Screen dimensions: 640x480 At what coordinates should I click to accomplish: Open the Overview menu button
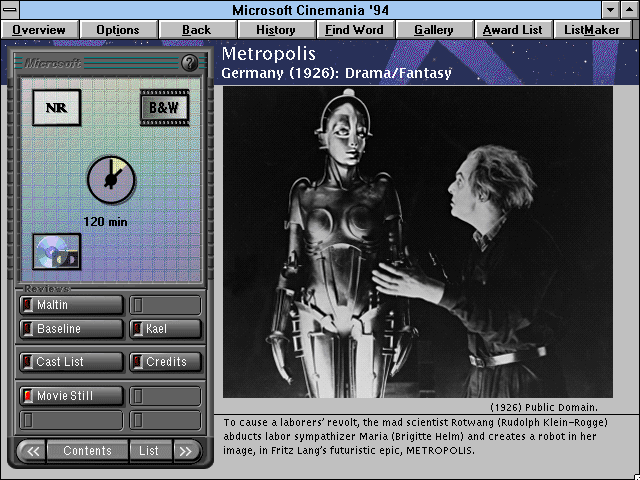click(39, 30)
